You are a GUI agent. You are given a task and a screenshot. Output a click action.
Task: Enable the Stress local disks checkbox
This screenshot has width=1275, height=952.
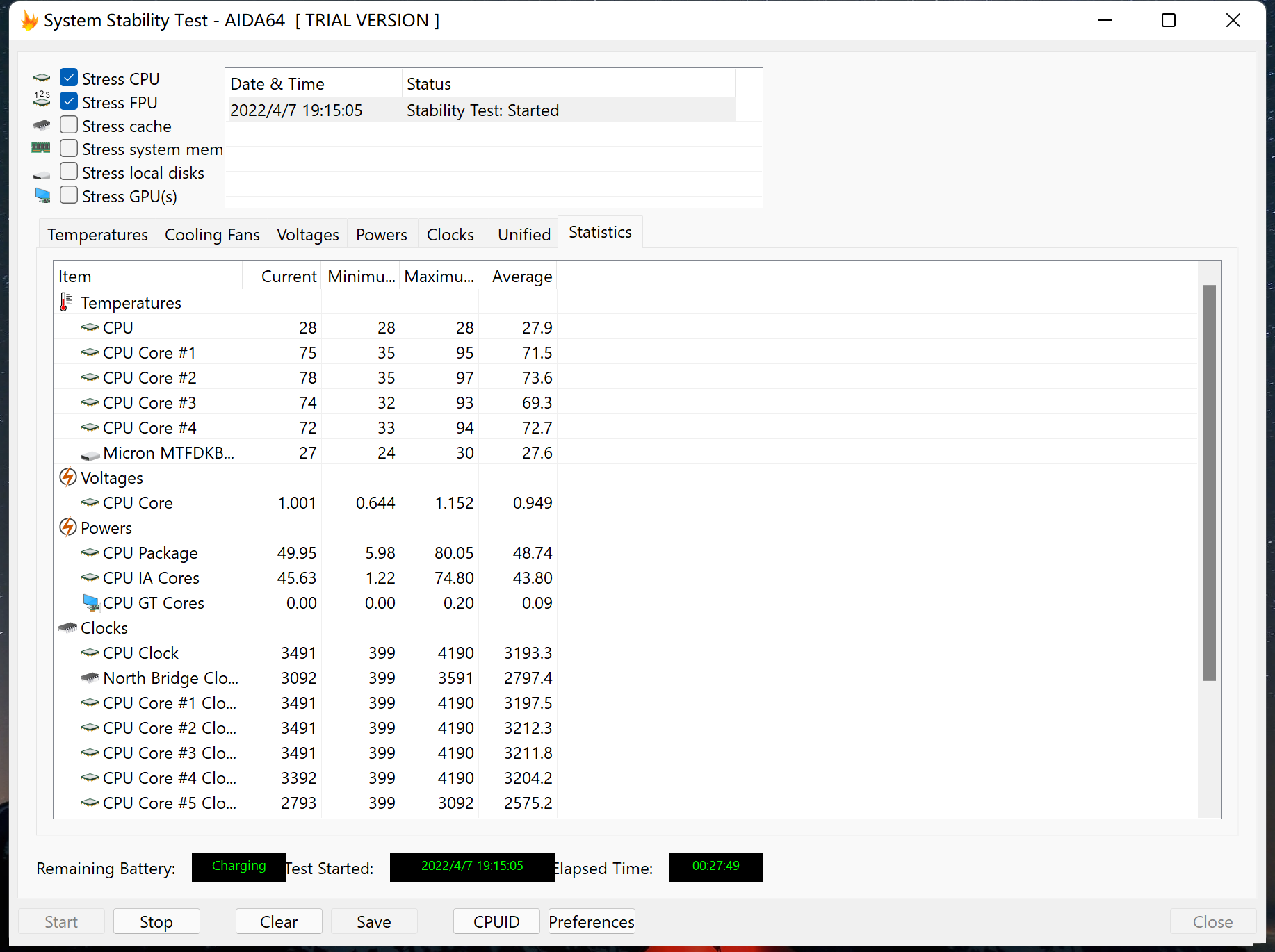(69, 172)
